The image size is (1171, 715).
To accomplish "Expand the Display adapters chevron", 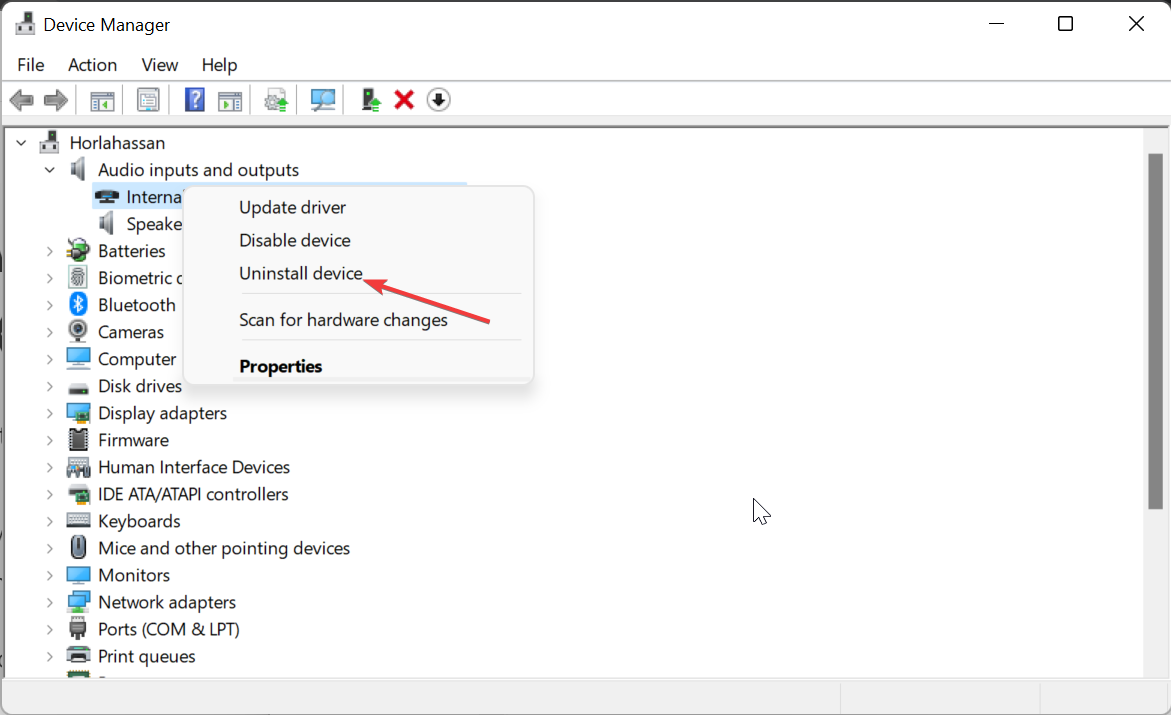I will pos(49,413).
